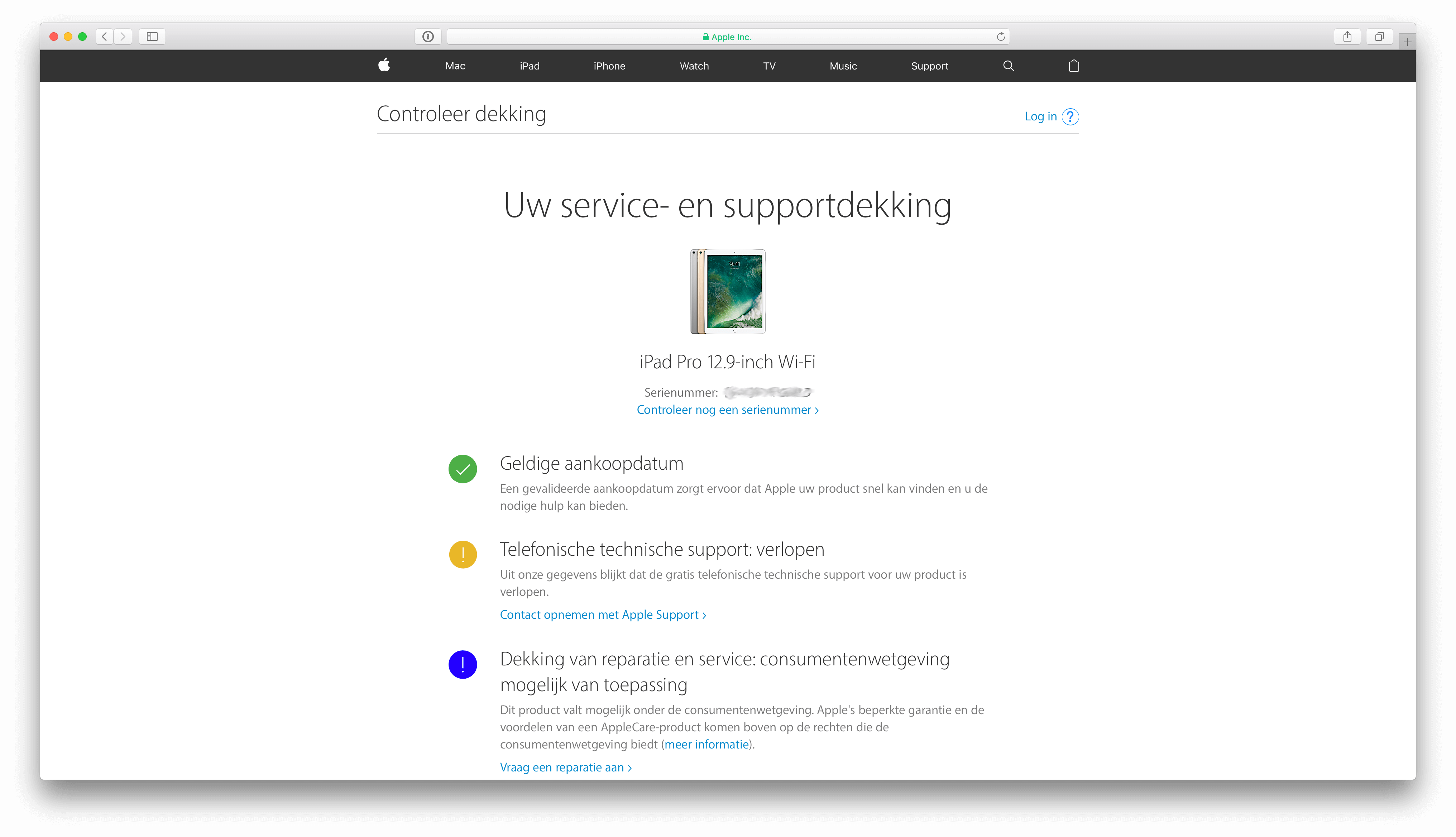Screen dimensions: 1456x837
Task: Click the help question mark icon
Action: click(1070, 117)
